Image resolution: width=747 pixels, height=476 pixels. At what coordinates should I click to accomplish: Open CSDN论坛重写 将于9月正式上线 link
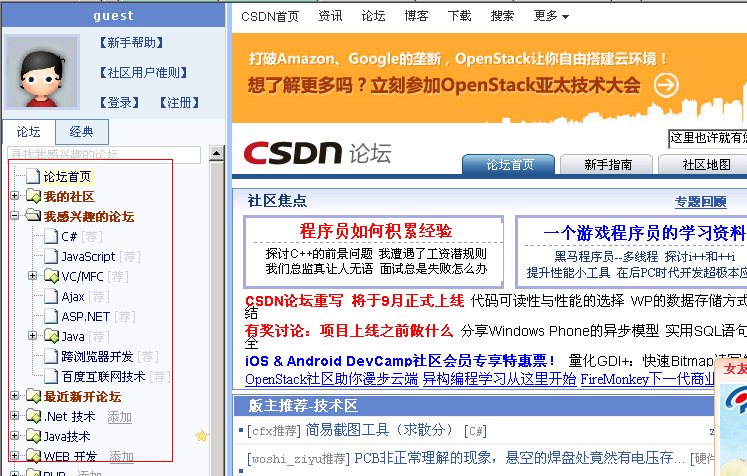click(354, 301)
